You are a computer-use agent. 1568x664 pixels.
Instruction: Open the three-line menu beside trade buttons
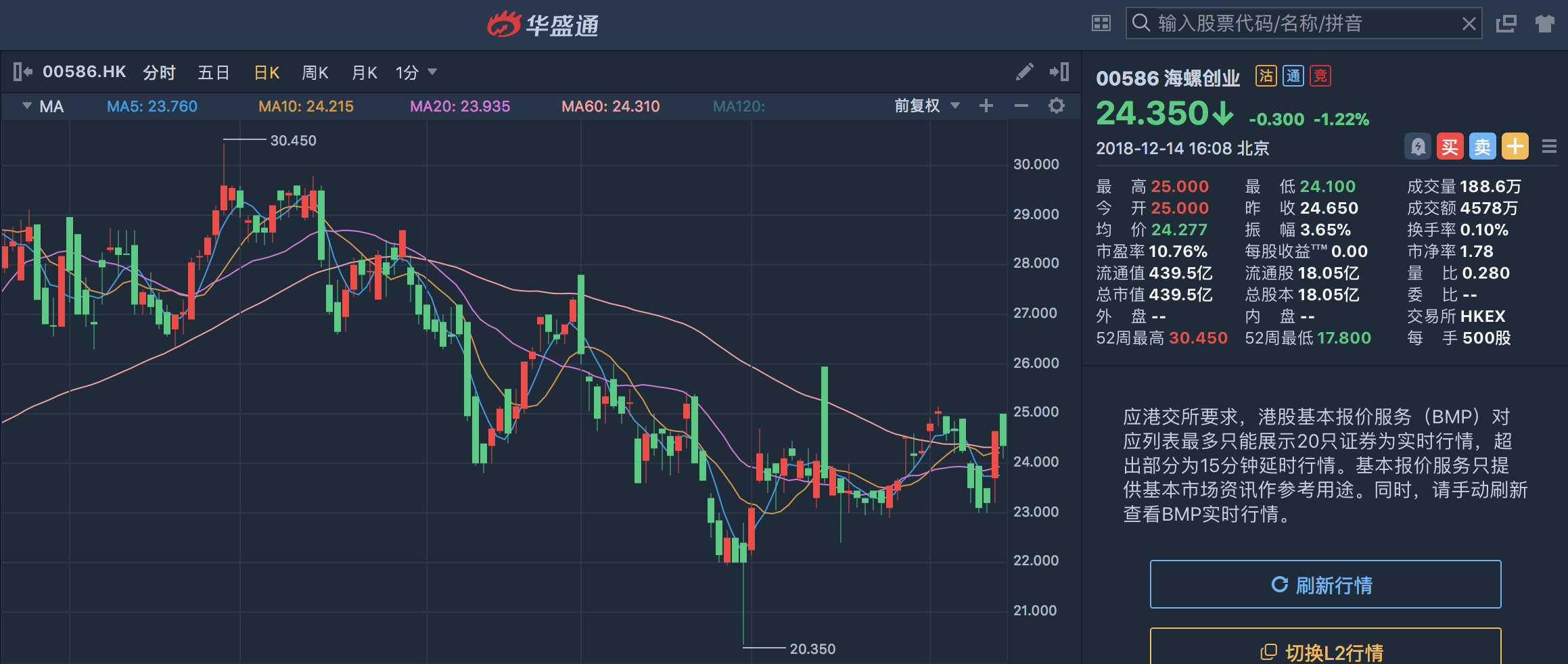coord(1550,146)
